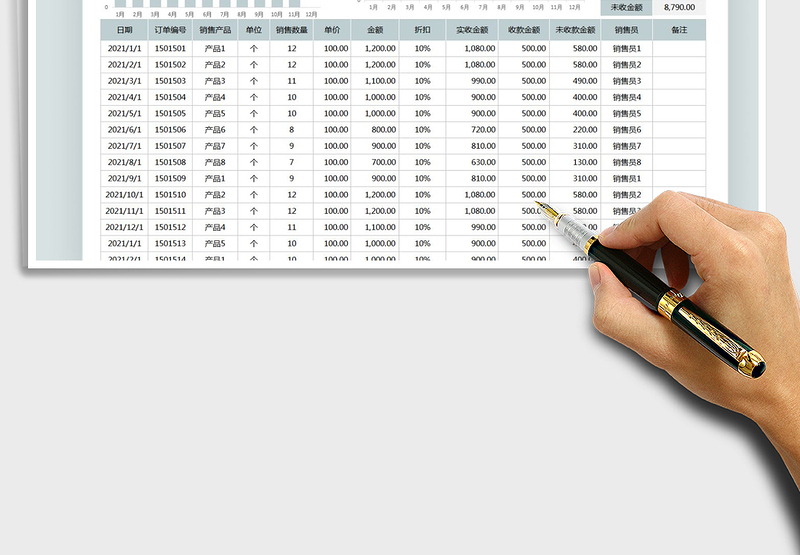Select the 销售数量 column header
The width and height of the screenshot is (800, 555).
(291, 31)
